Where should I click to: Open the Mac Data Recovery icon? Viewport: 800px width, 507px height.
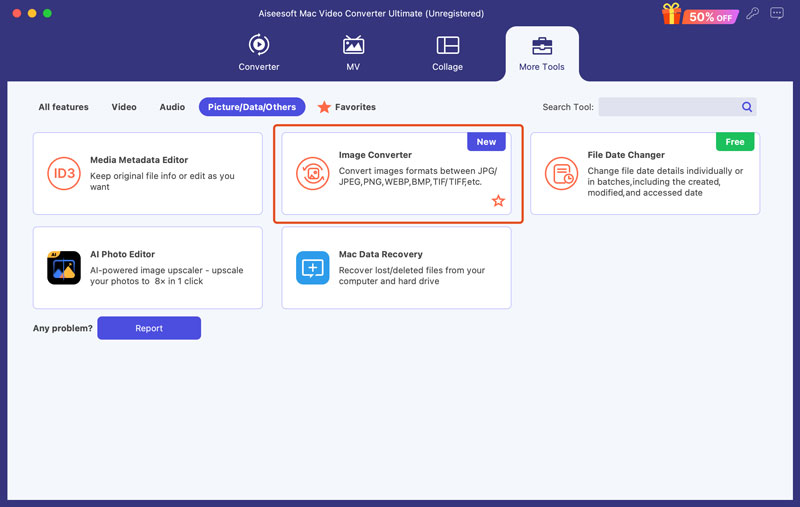(x=313, y=268)
